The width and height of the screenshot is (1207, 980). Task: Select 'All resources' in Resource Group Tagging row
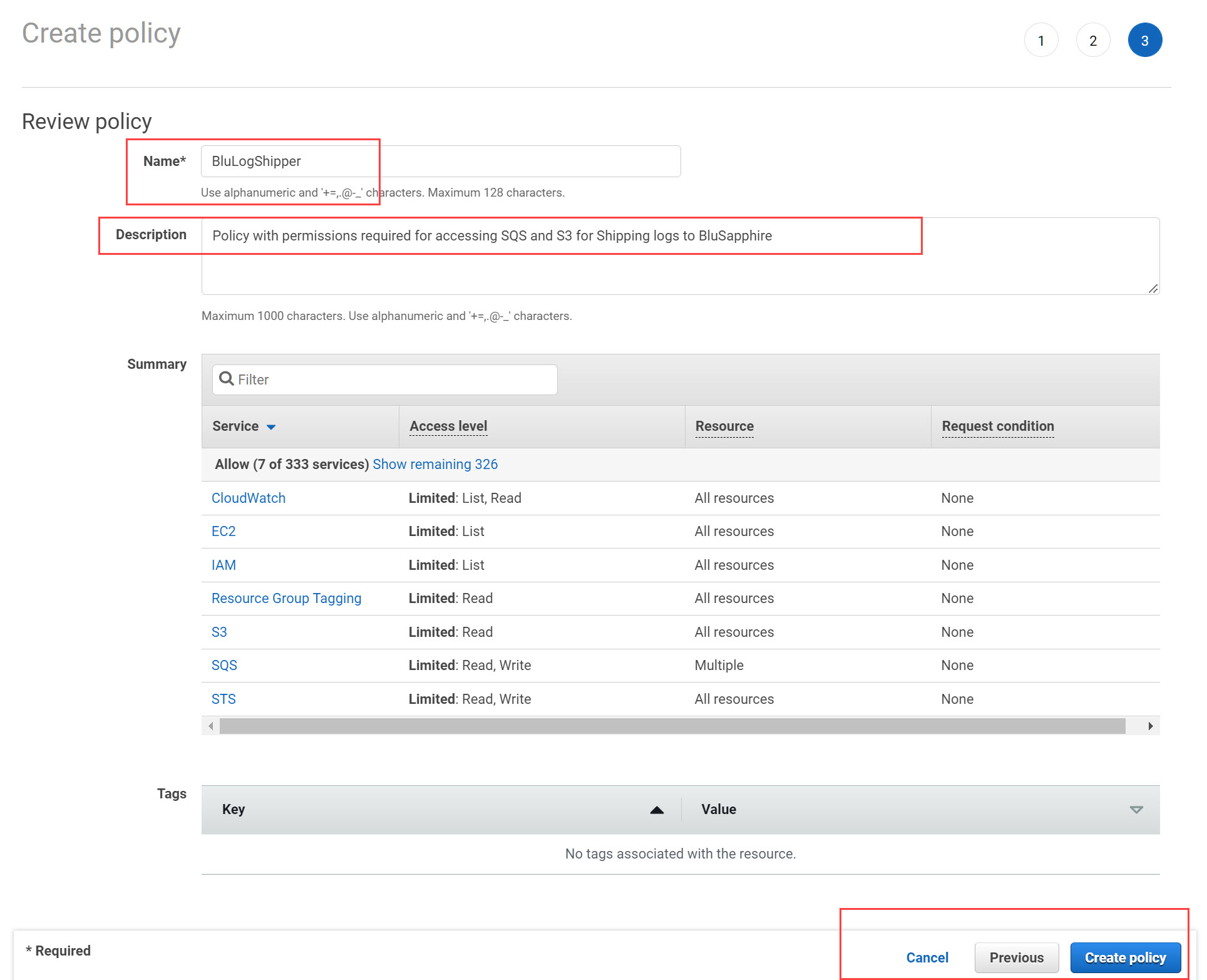point(734,598)
